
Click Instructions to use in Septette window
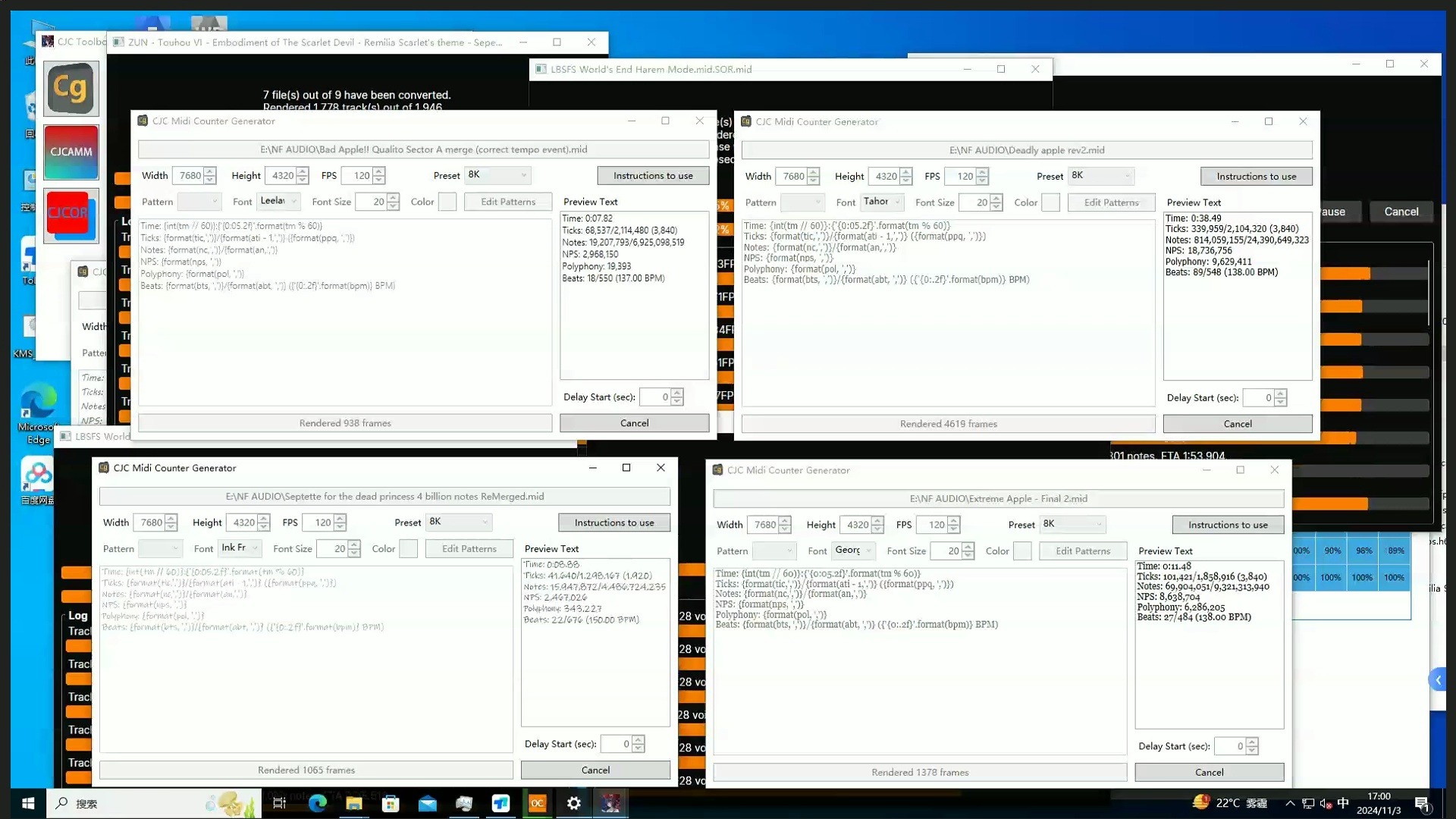coord(614,522)
